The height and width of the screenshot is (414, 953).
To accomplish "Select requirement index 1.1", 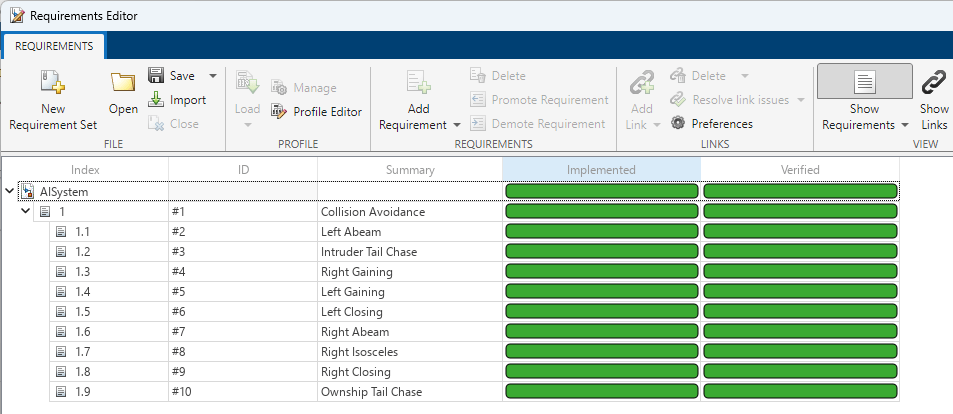I will click(83, 232).
